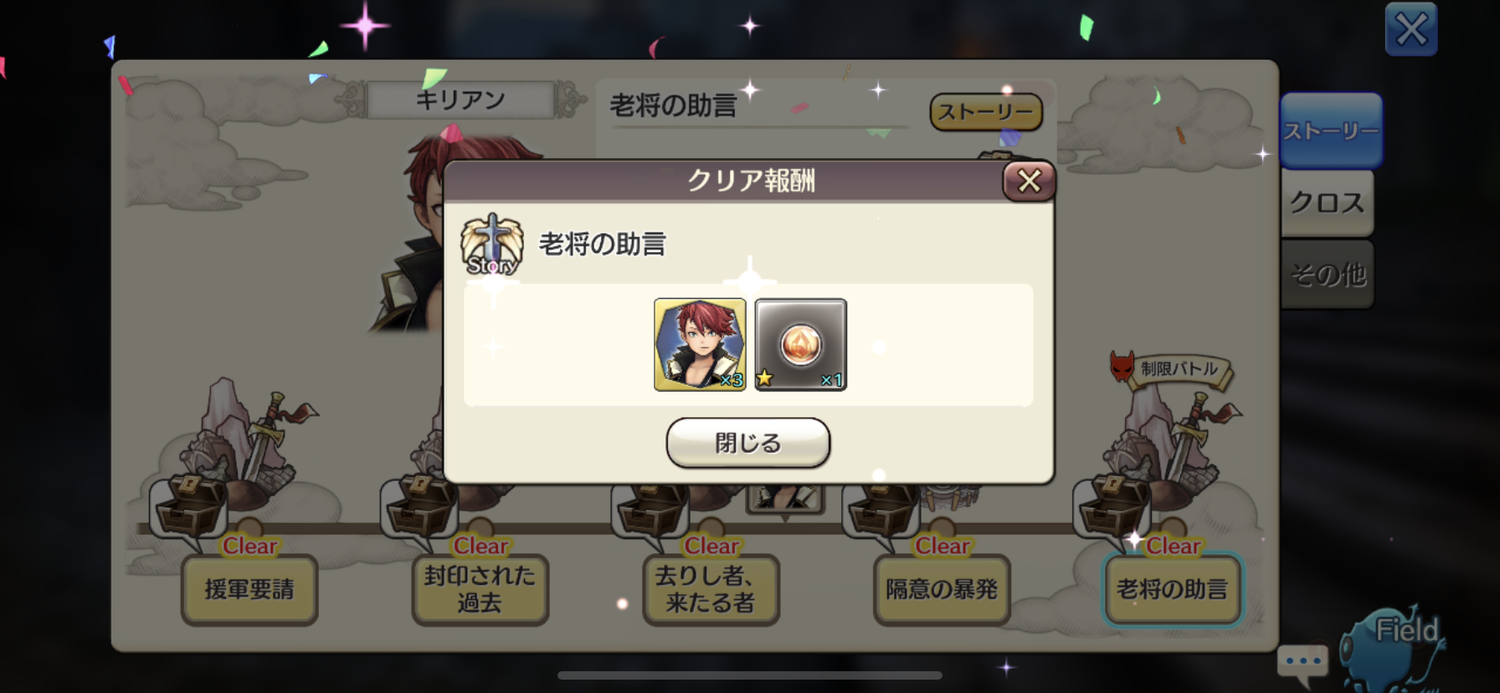Tap treasure chest above 隔意の暴発
Screen dimensions: 1500x693
click(x=882, y=506)
